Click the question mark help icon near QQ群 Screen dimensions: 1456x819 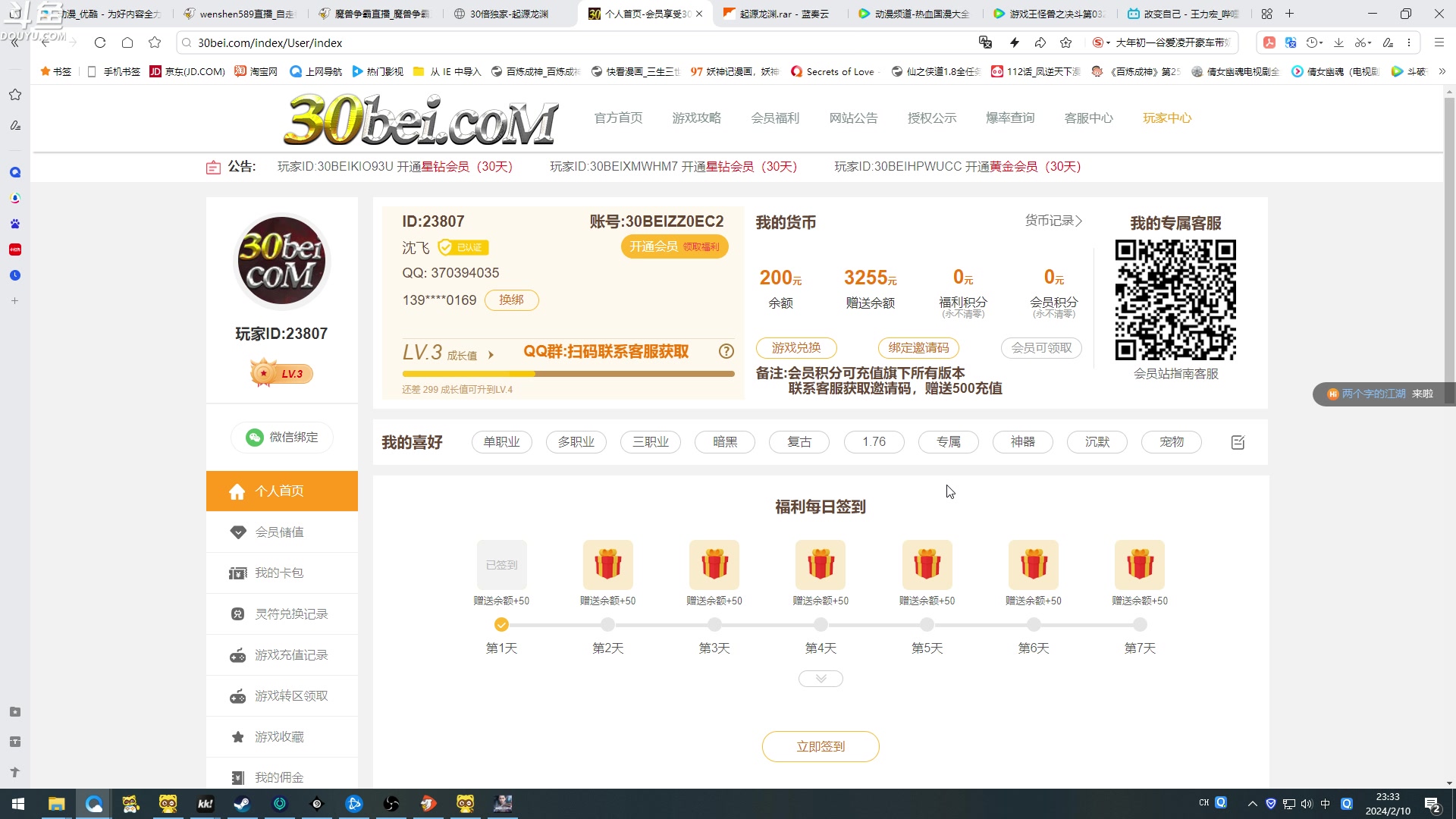click(726, 351)
